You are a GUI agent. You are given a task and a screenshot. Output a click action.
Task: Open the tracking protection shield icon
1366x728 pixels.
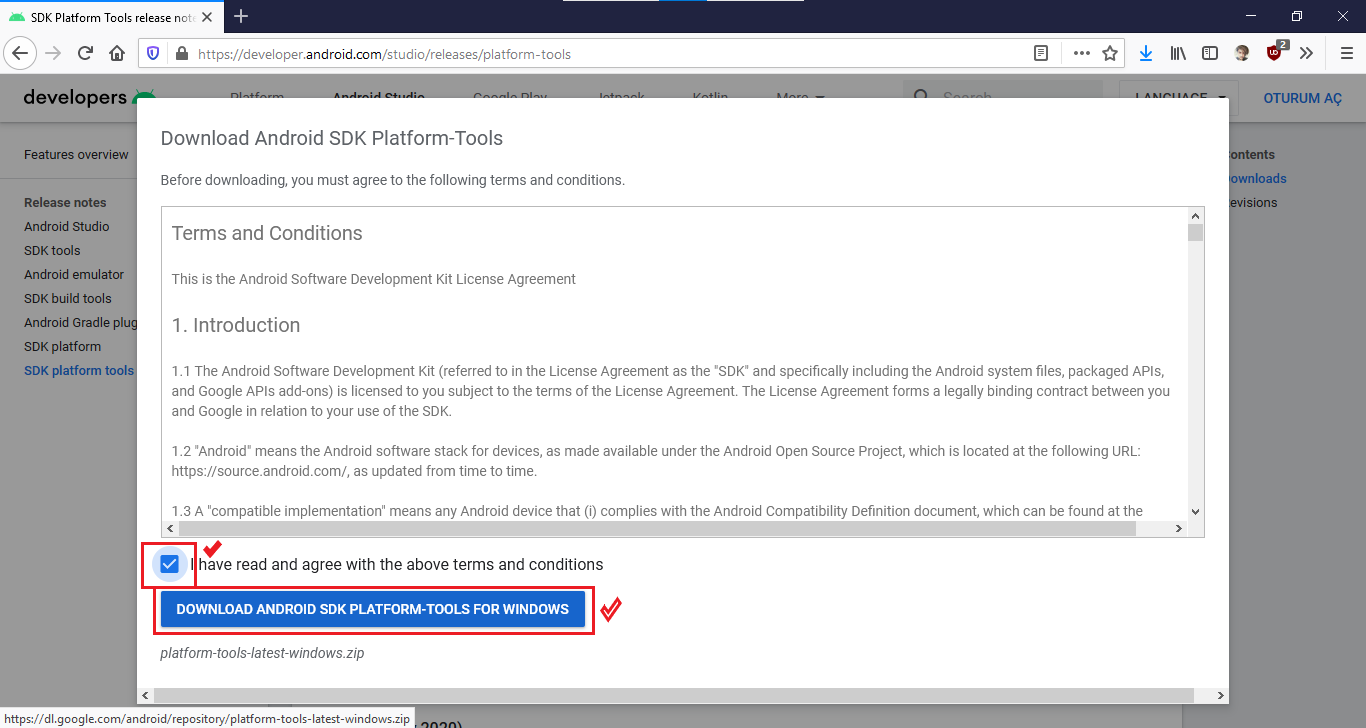pyautogui.click(x=153, y=54)
